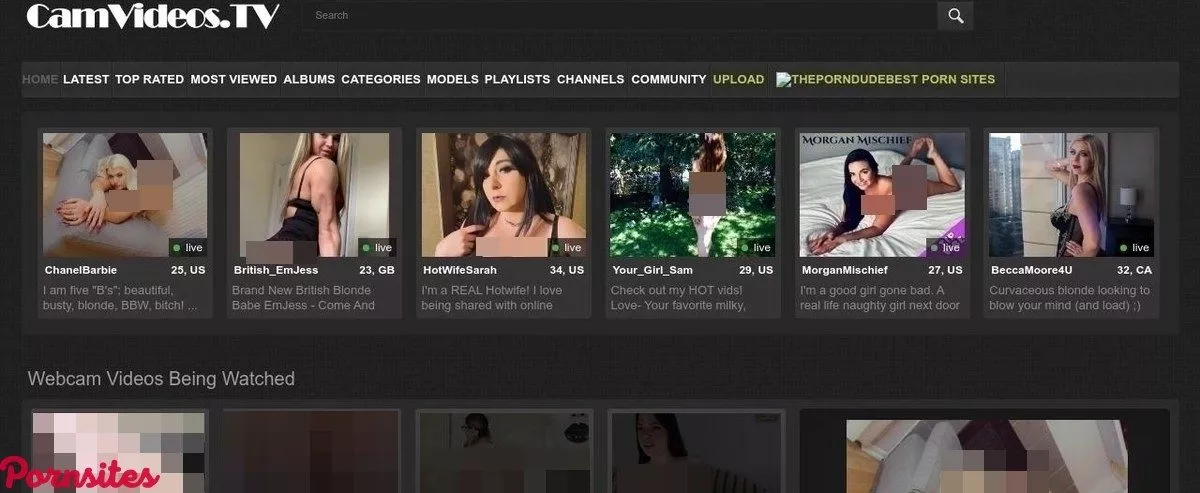Browse the CATEGORIES menu item

(x=380, y=79)
